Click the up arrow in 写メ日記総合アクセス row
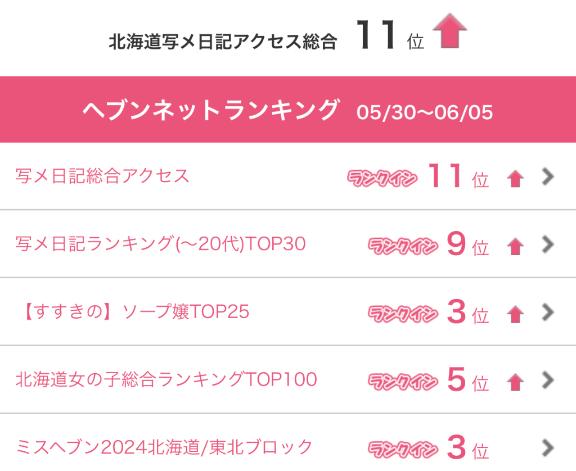This screenshot has height=471, width=576. tap(515, 180)
